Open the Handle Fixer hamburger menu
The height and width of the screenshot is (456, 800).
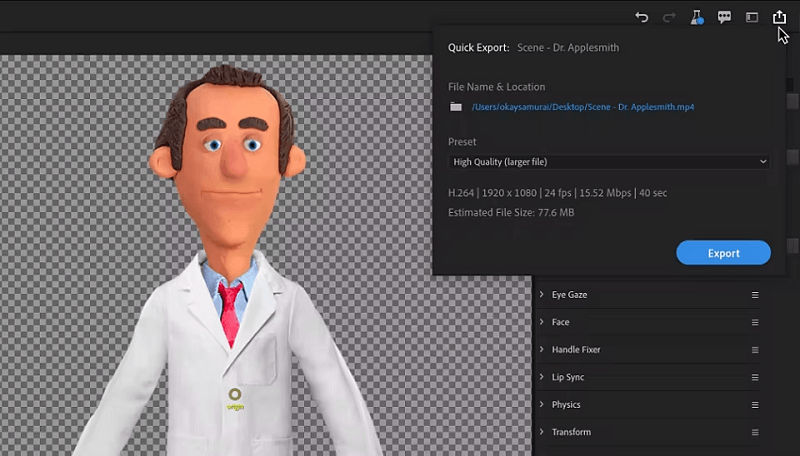(x=755, y=350)
